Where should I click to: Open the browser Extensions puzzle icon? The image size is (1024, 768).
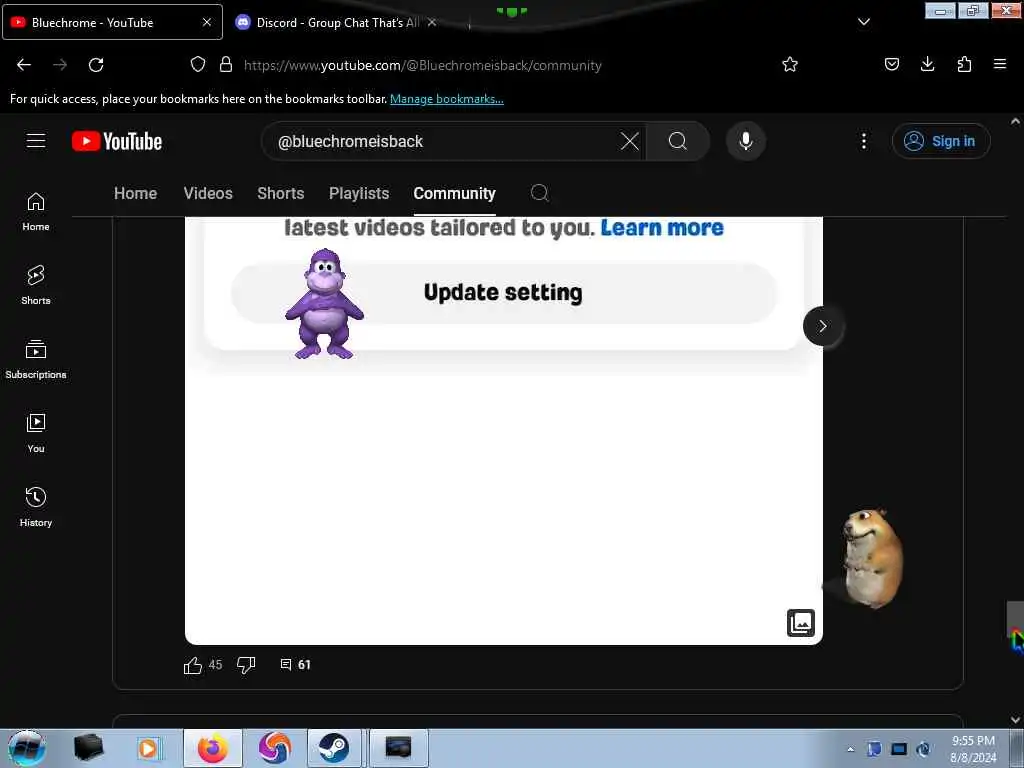pyautogui.click(x=964, y=65)
